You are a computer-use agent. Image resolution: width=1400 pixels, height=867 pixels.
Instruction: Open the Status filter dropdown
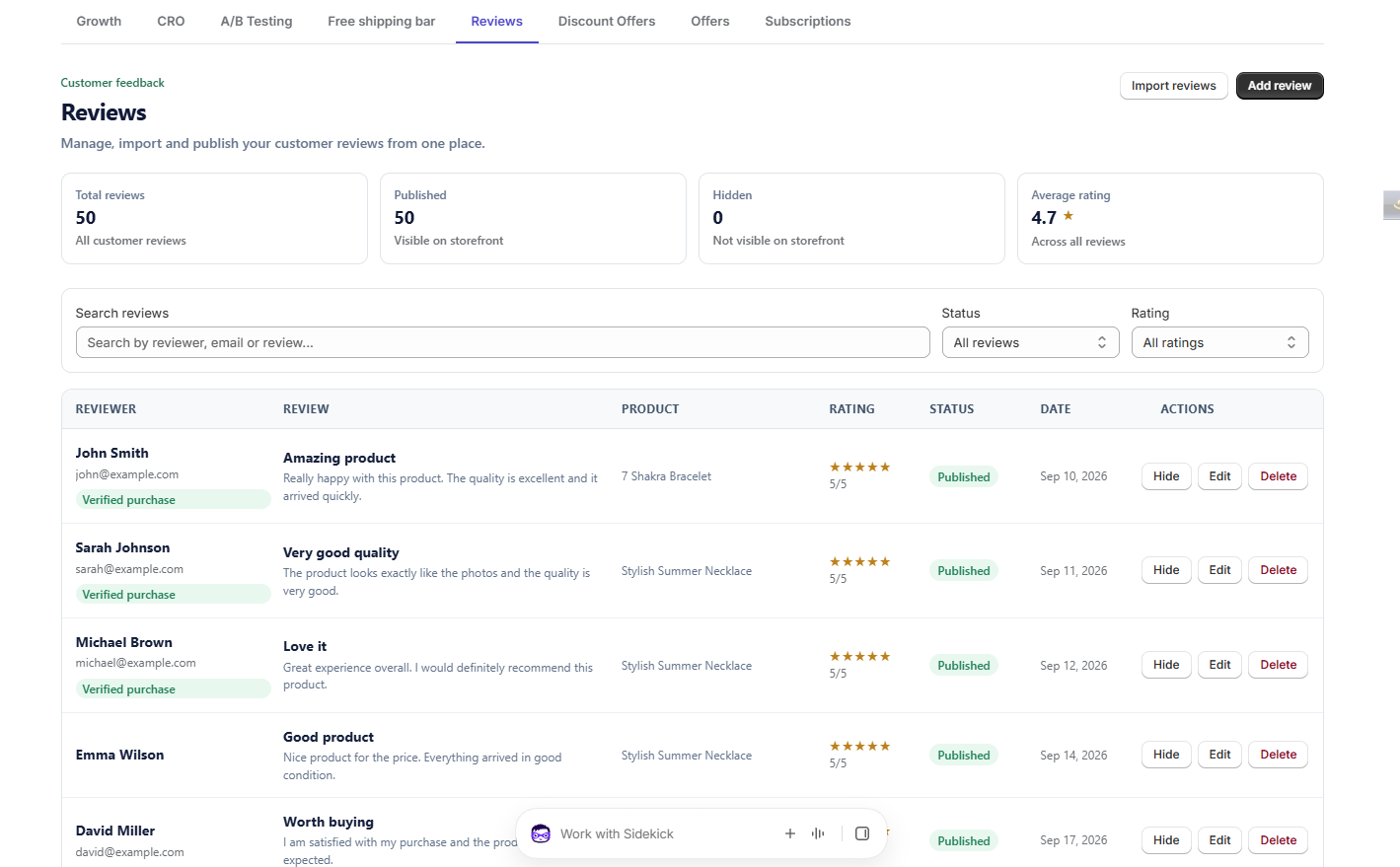pos(1030,342)
